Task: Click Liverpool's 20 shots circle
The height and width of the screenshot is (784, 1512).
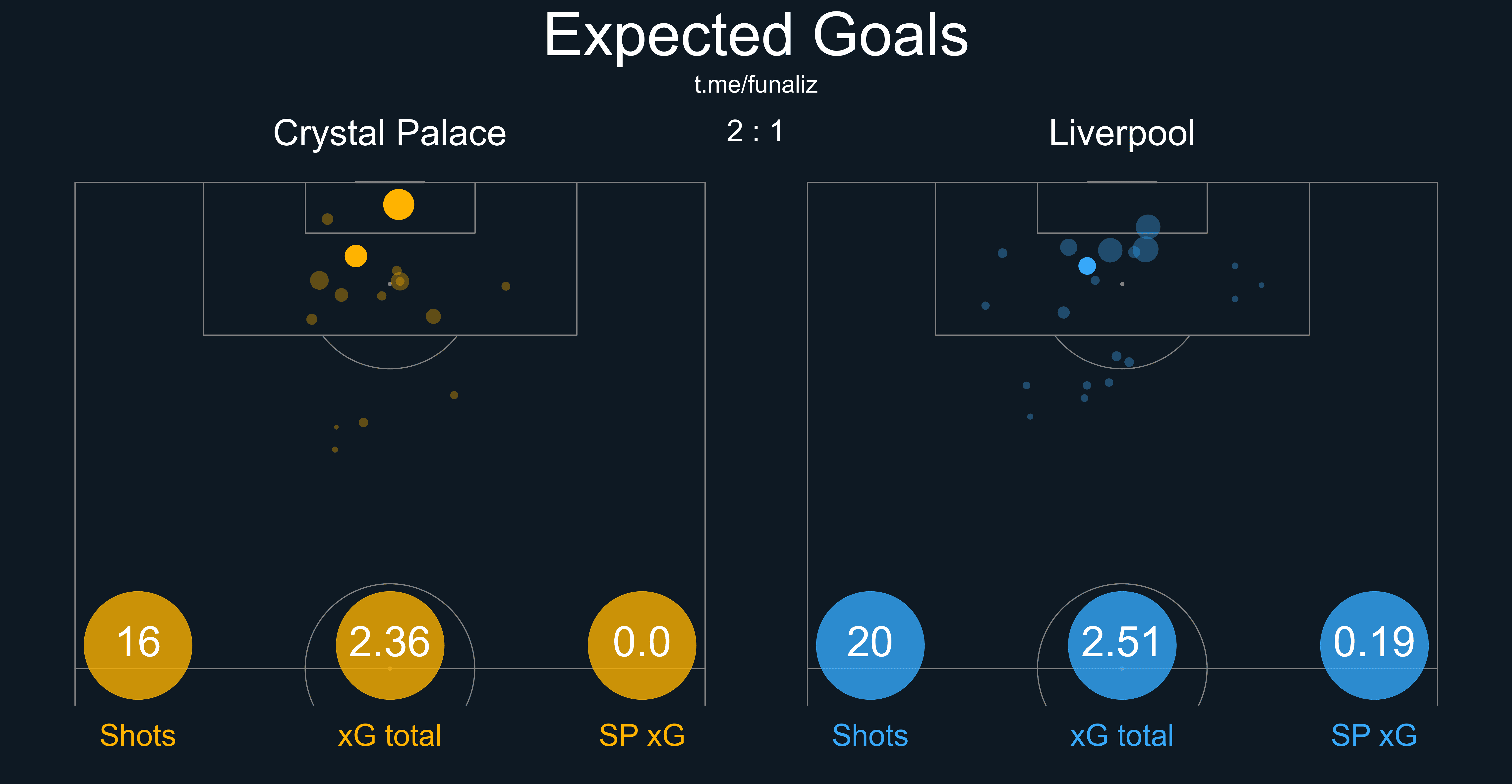Action: coord(870,645)
